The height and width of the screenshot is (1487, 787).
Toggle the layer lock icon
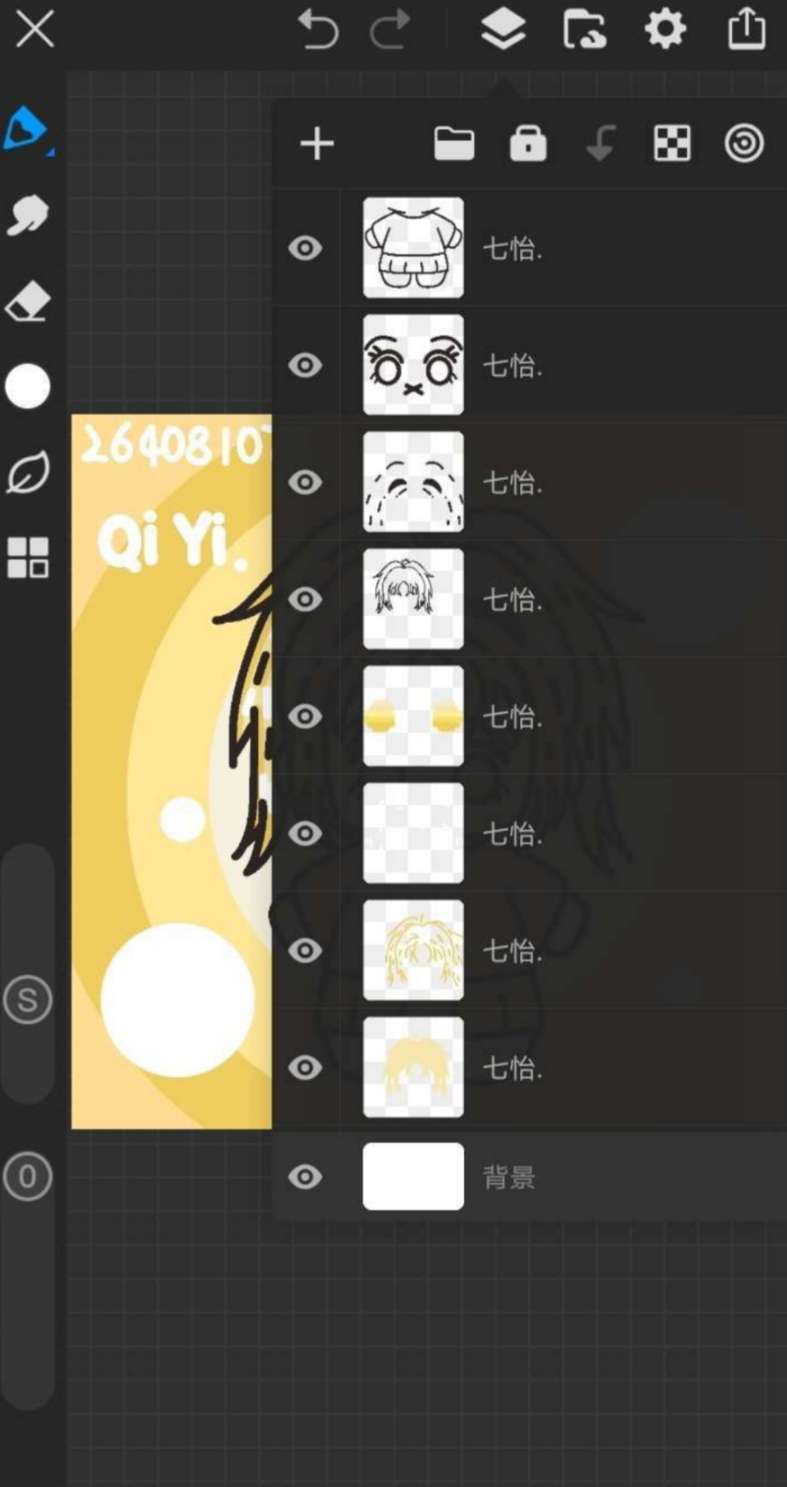pos(528,144)
